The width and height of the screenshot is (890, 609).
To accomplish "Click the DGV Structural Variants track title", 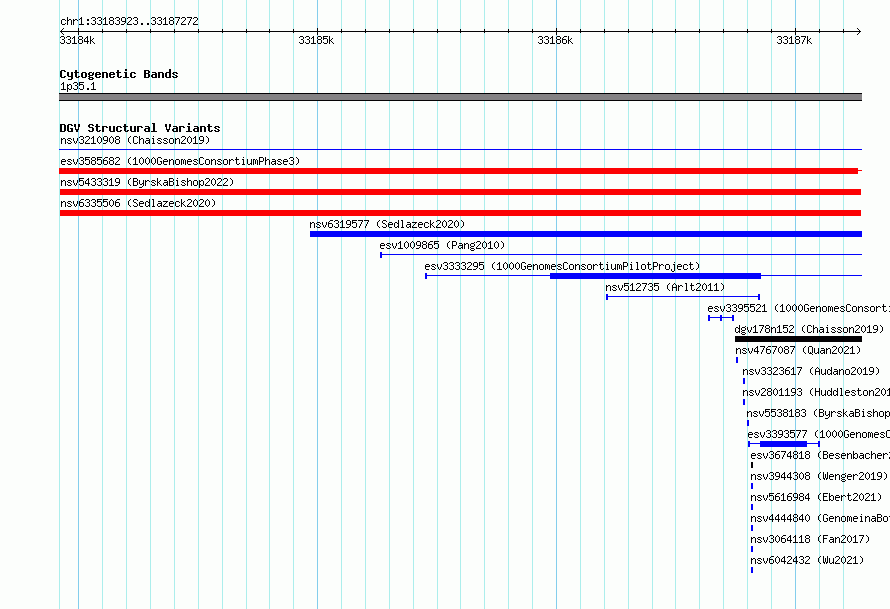I will click(x=140, y=128).
